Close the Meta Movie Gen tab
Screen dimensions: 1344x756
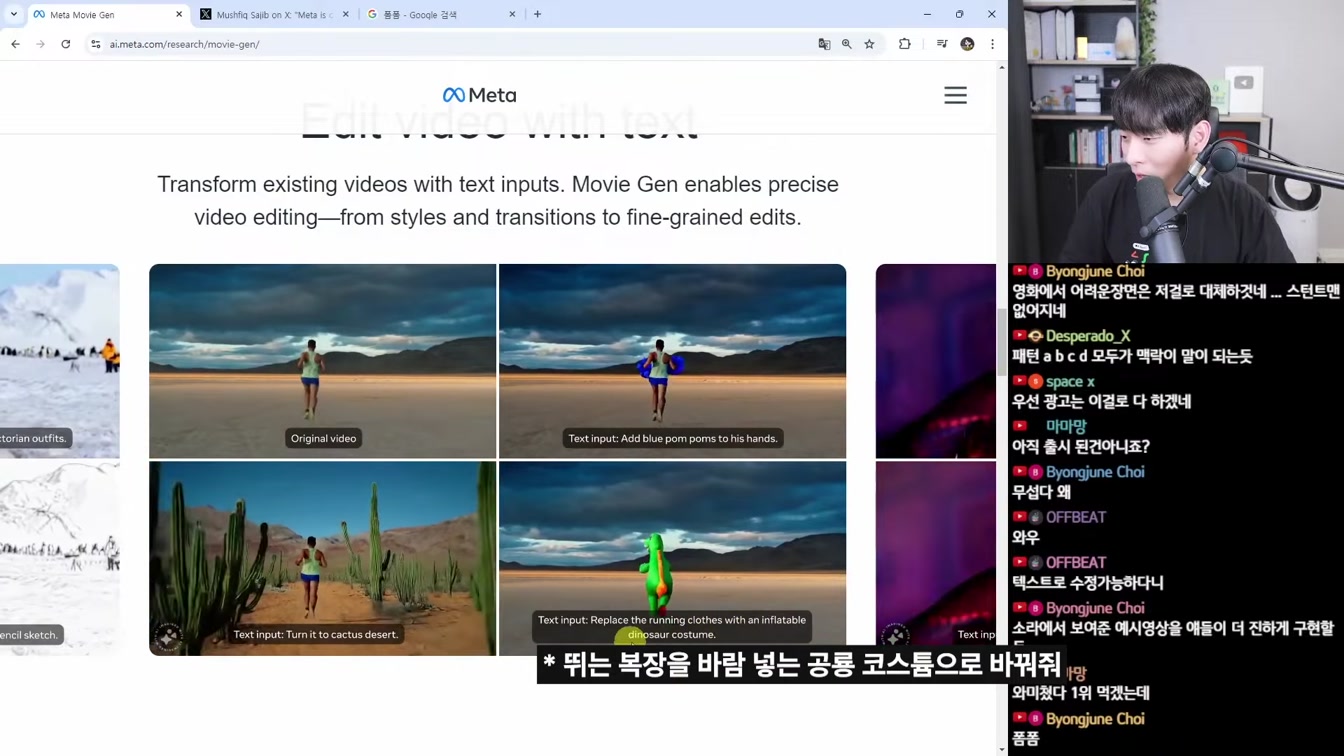179,14
